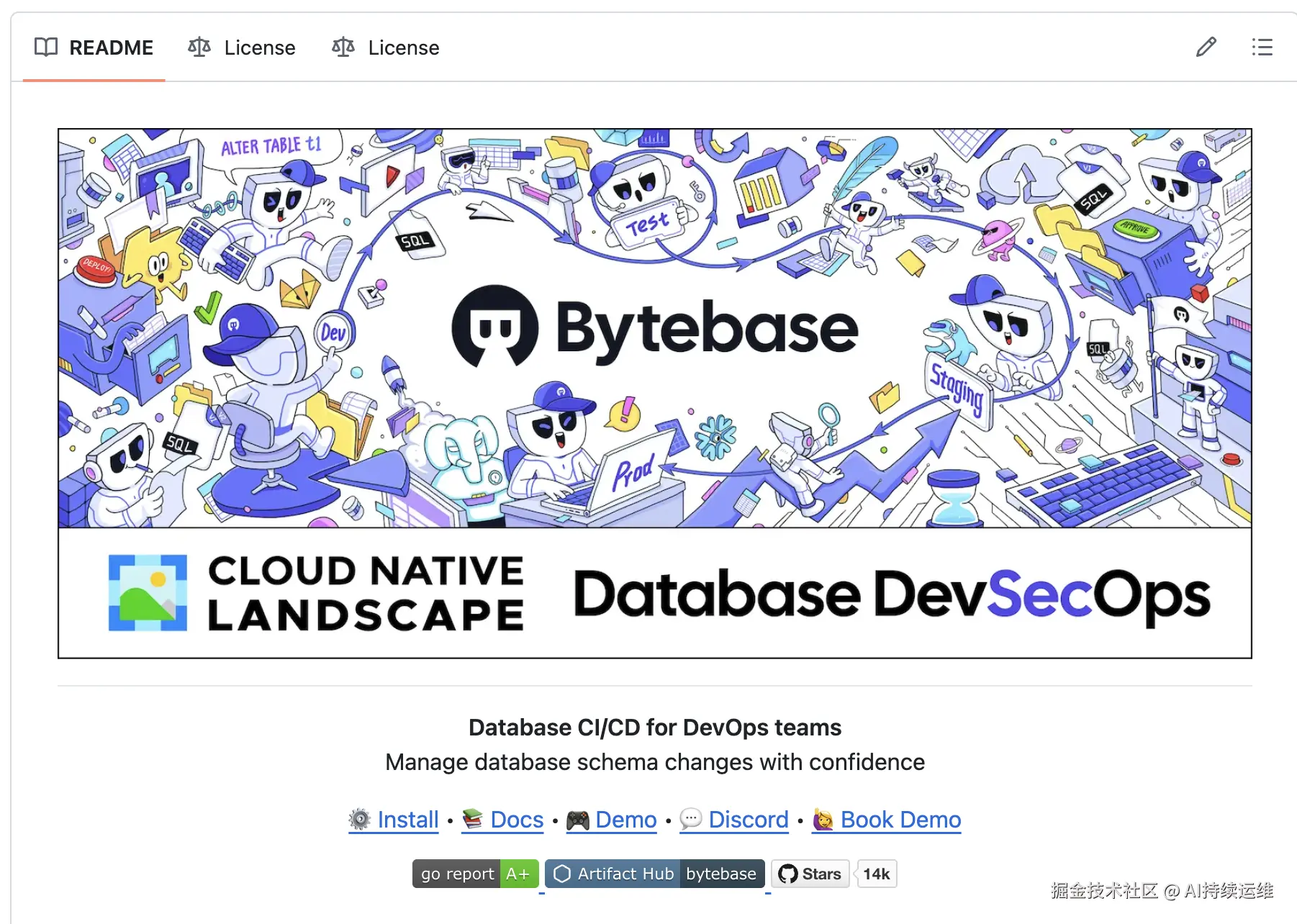The height and width of the screenshot is (924, 1297).
Task: Click the Stars 14k count badge
Action: 876,874
